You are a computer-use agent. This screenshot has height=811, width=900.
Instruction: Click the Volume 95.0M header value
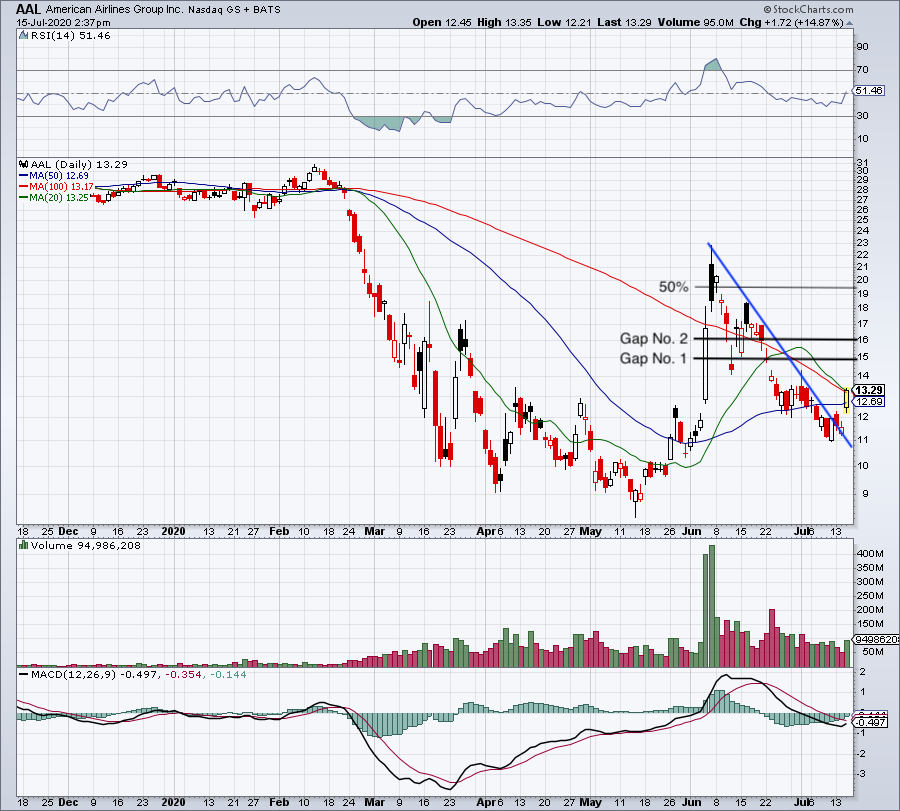[696, 23]
